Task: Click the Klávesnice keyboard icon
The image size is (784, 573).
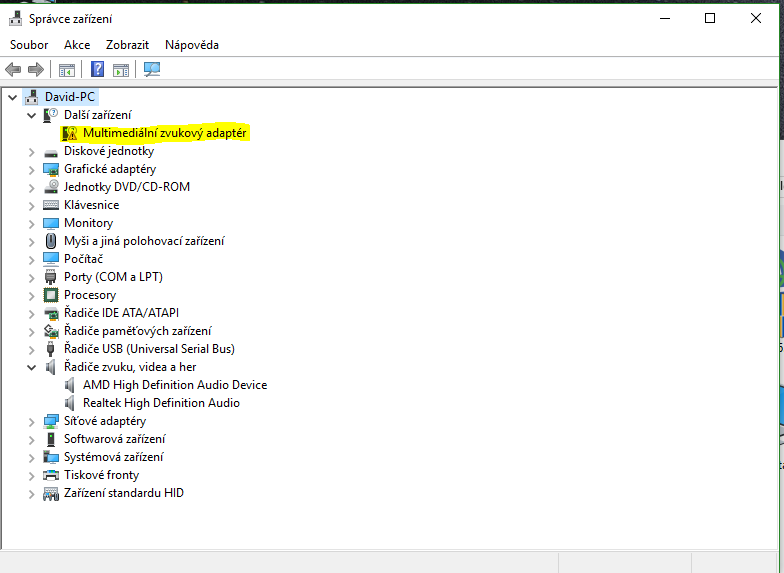Action: coord(50,205)
